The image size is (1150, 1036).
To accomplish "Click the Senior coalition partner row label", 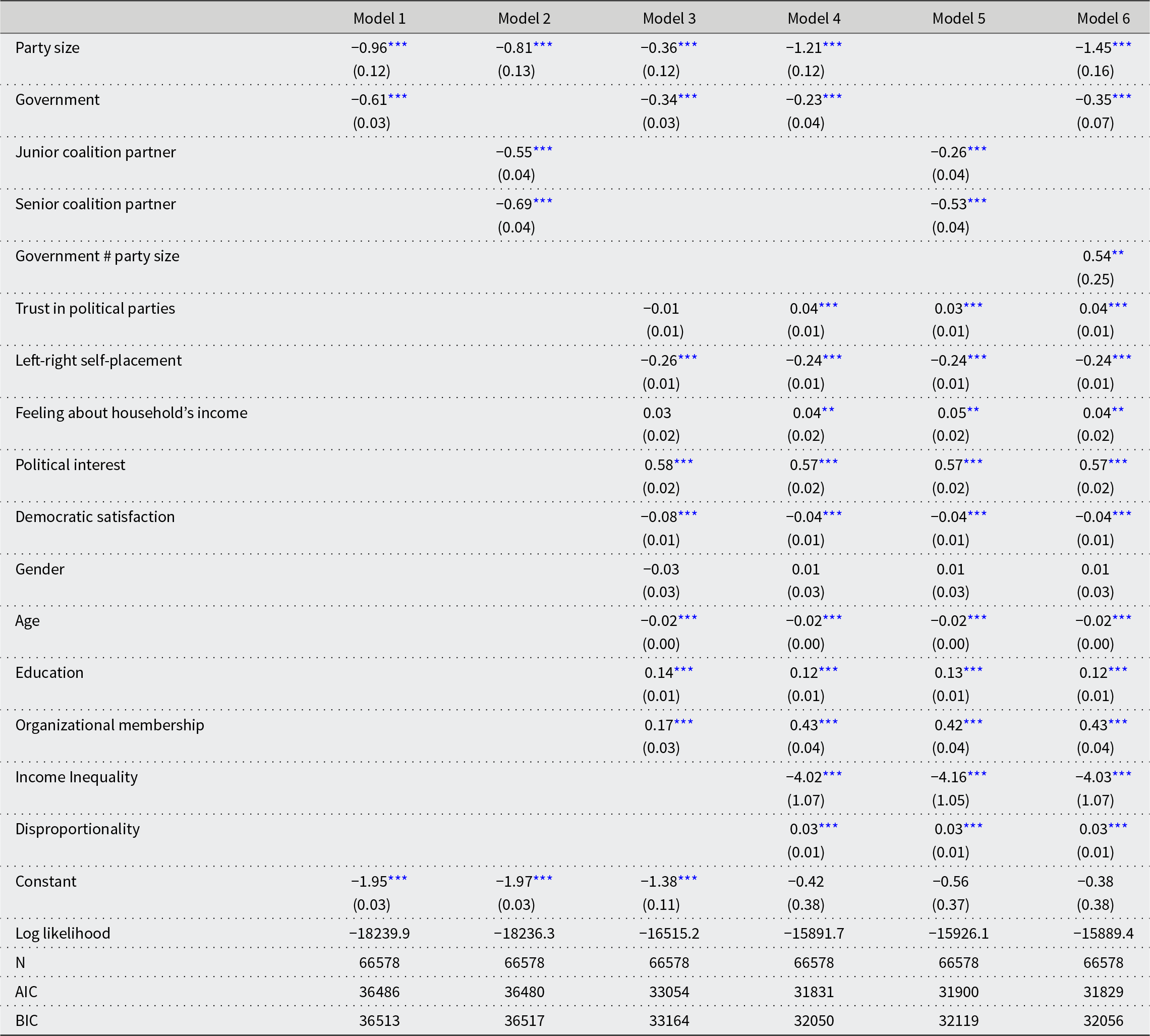I will coord(96,204).
